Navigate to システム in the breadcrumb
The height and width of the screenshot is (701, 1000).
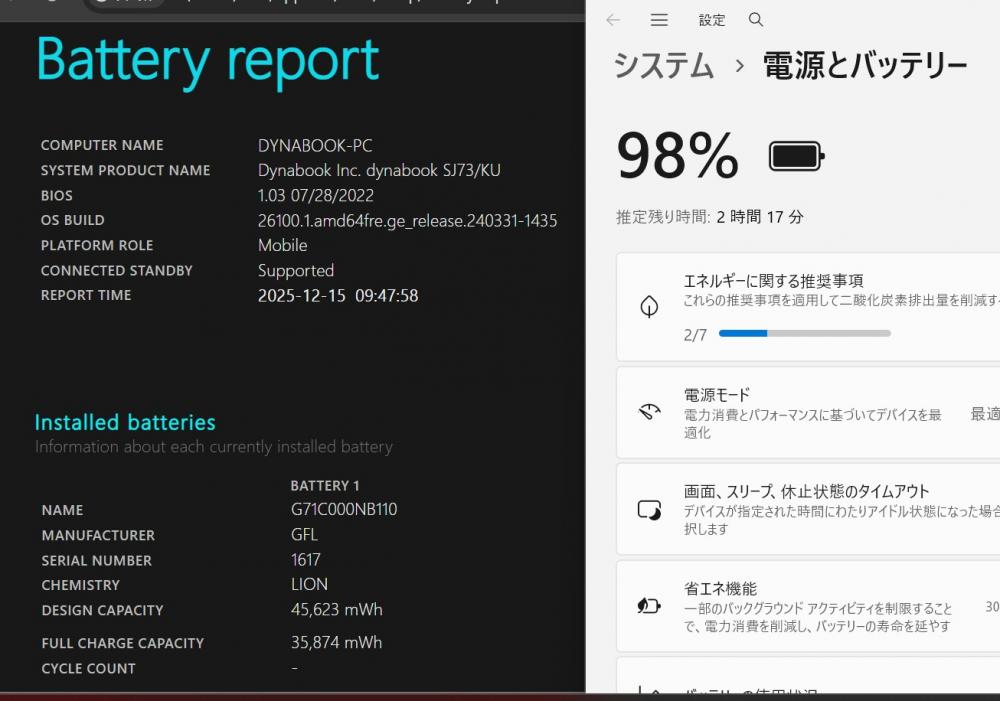(x=663, y=66)
